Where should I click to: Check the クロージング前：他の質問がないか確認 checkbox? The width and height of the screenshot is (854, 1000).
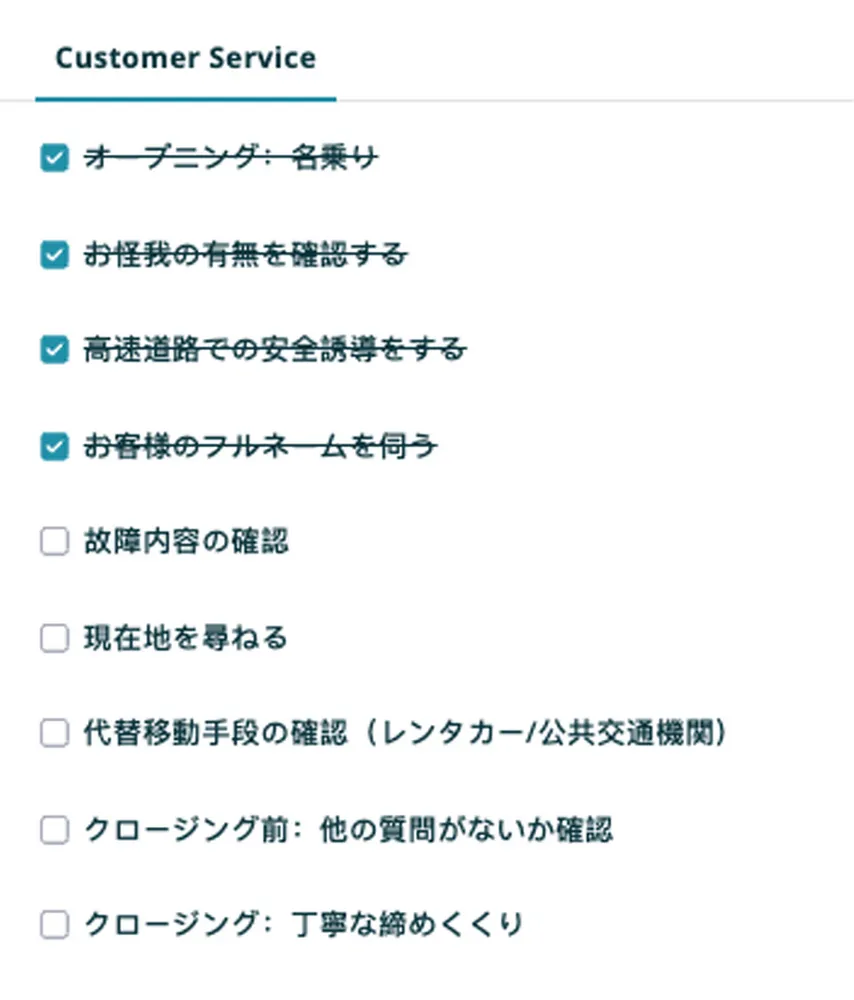pyautogui.click(x=54, y=830)
